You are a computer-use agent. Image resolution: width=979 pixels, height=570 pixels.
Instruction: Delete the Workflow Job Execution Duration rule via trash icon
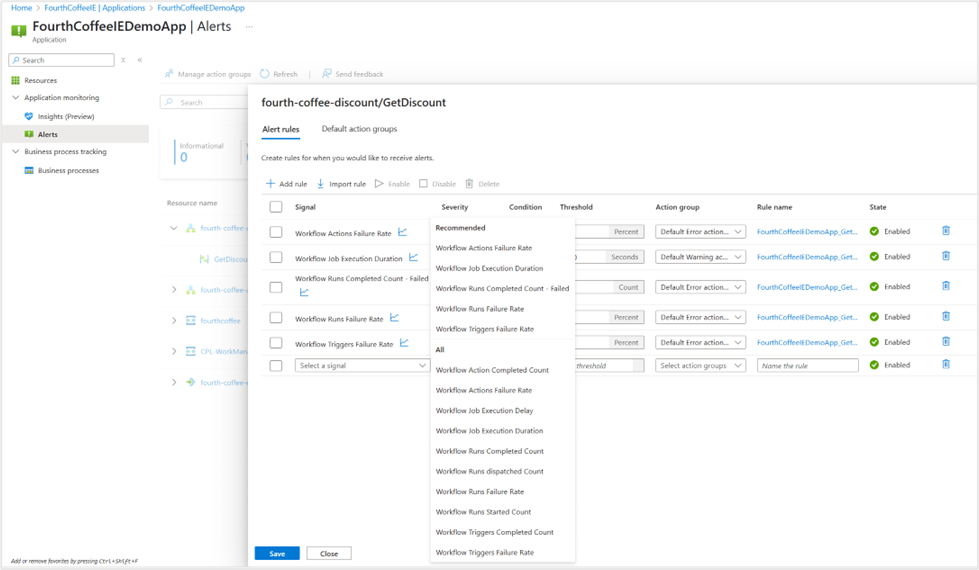946,256
